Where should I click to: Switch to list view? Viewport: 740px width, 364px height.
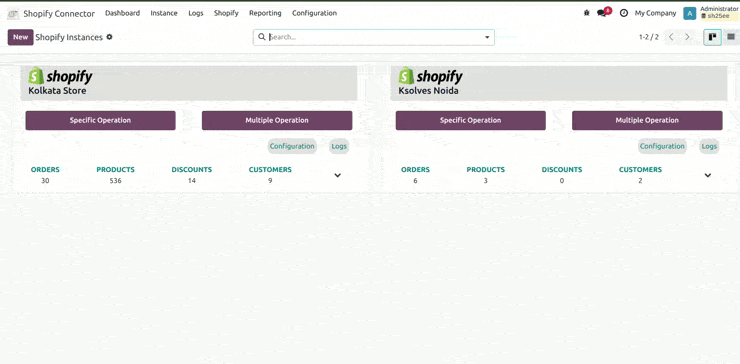point(731,37)
